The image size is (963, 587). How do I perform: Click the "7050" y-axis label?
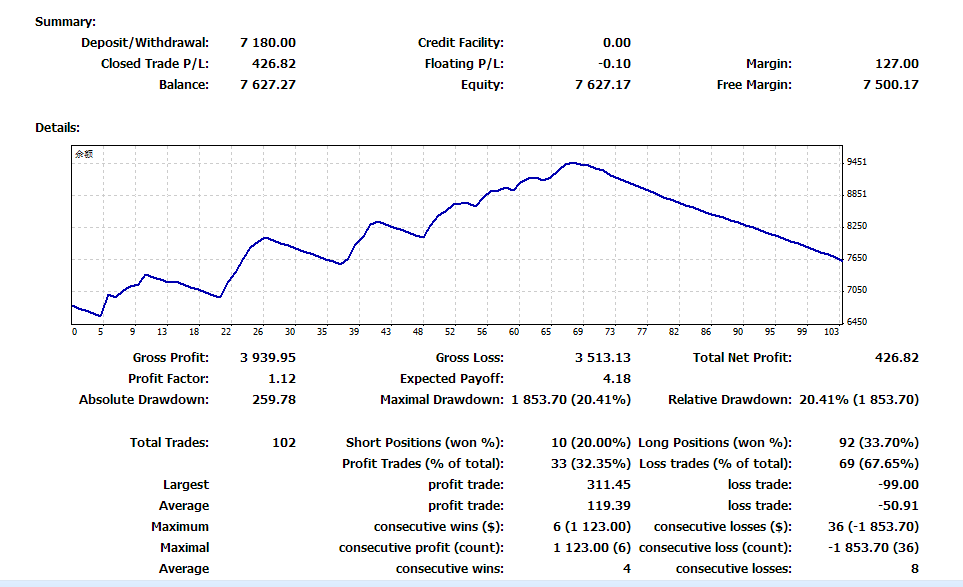(857, 289)
